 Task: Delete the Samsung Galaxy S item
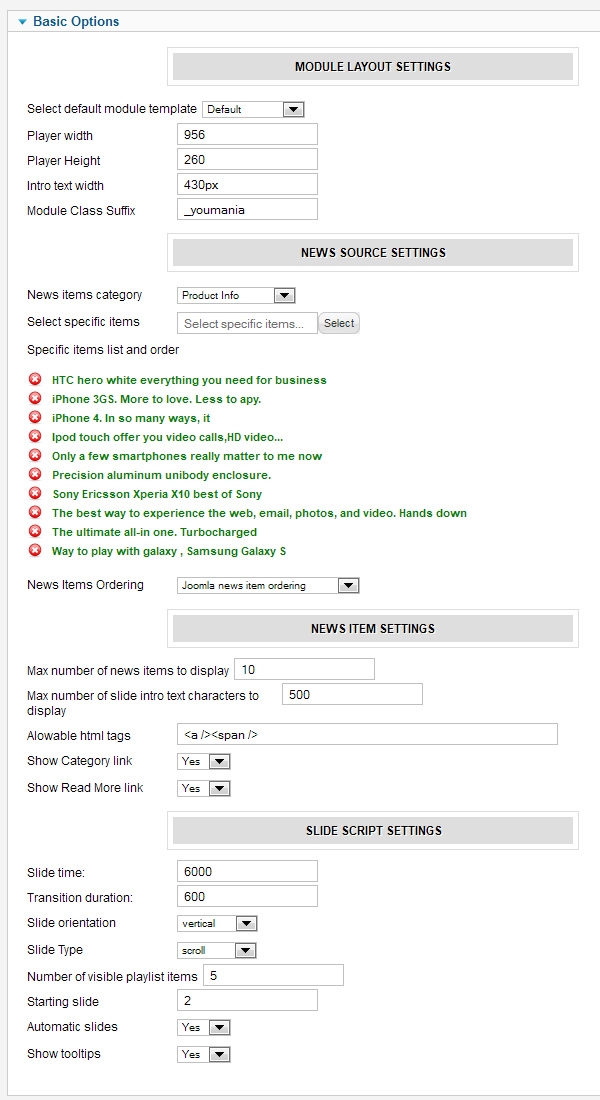(35, 551)
